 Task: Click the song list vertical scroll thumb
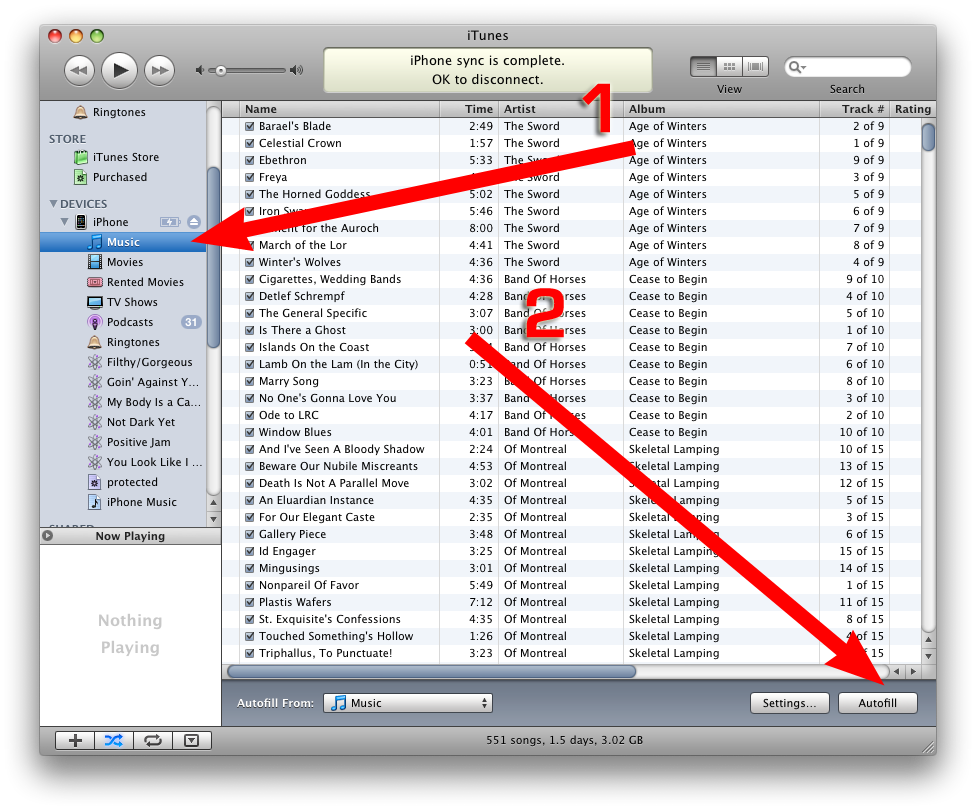pos(928,137)
